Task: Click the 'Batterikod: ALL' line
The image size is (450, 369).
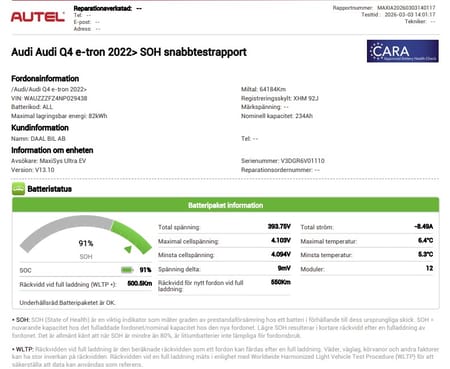Action: tap(32, 107)
